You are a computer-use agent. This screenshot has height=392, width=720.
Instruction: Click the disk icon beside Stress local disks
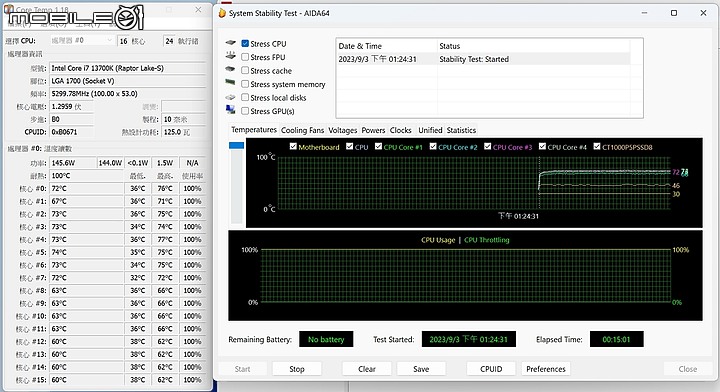pos(231,97)
